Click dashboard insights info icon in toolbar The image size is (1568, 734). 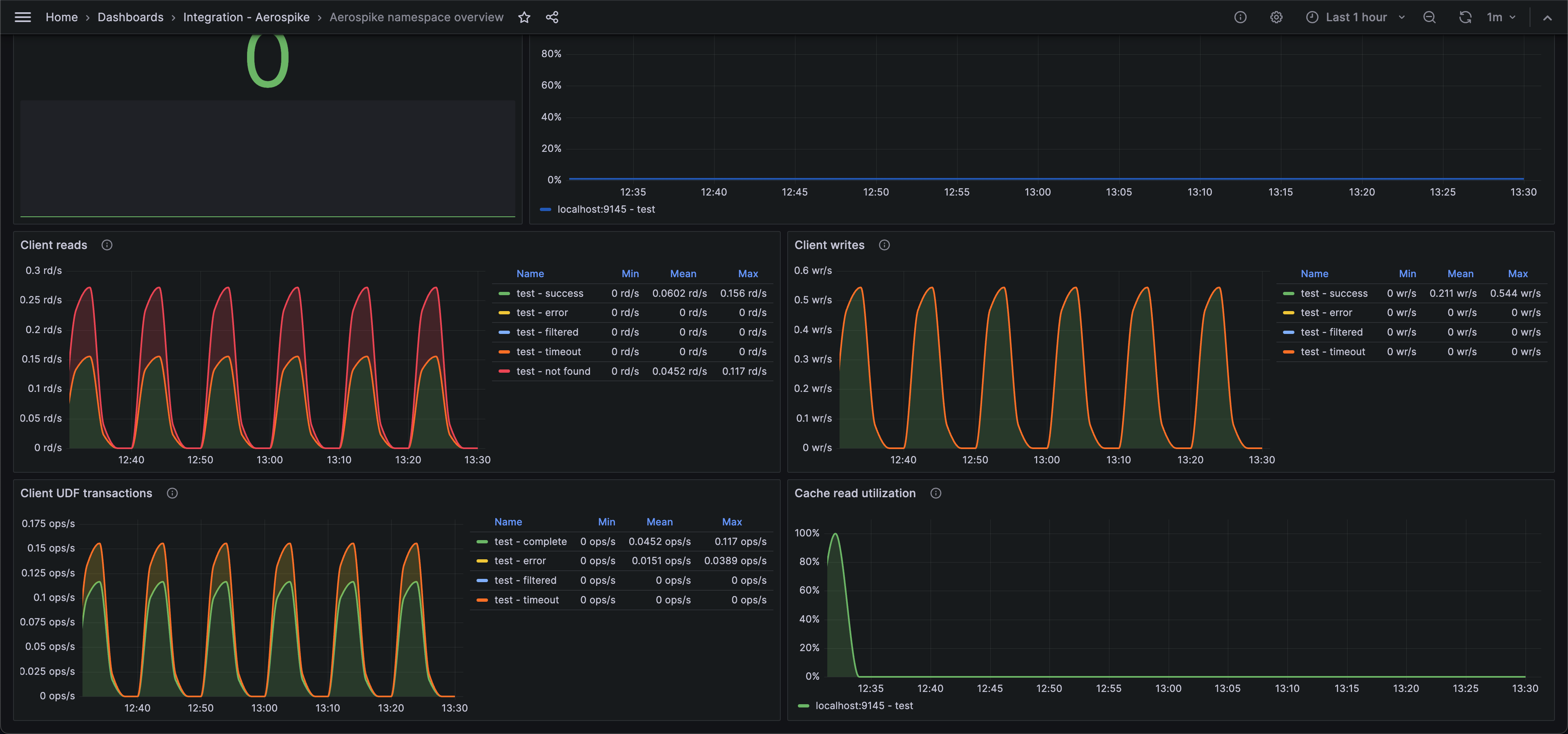pyautogui.click(x=1240, y=17)
